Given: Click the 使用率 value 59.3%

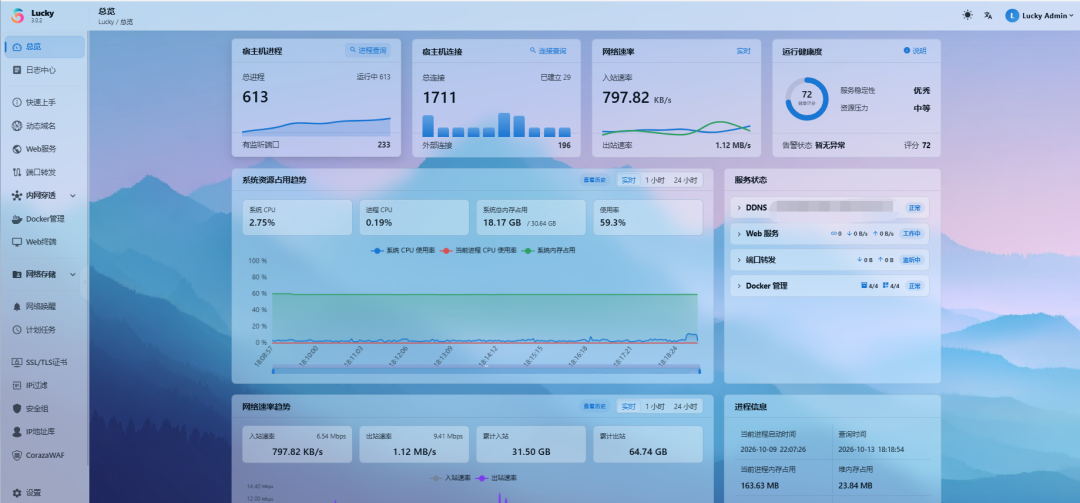Looking at the screenshot, I should coord(612,223).
